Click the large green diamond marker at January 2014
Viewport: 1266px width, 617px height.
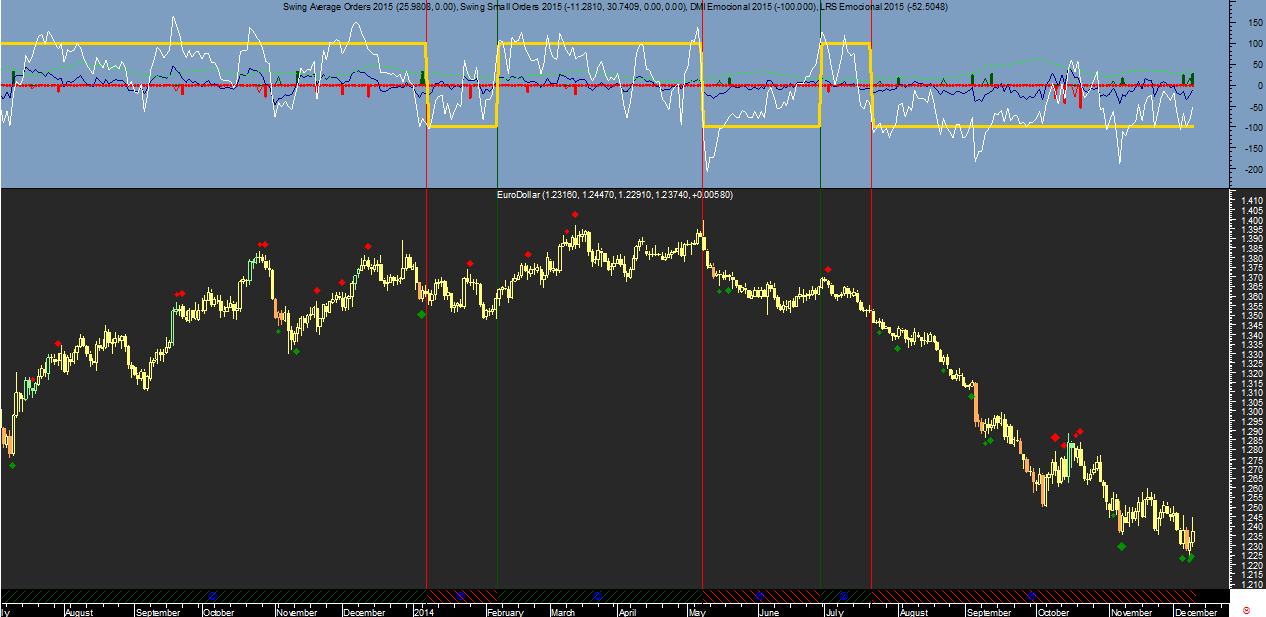pyautogui.click(x=422, y=314)
